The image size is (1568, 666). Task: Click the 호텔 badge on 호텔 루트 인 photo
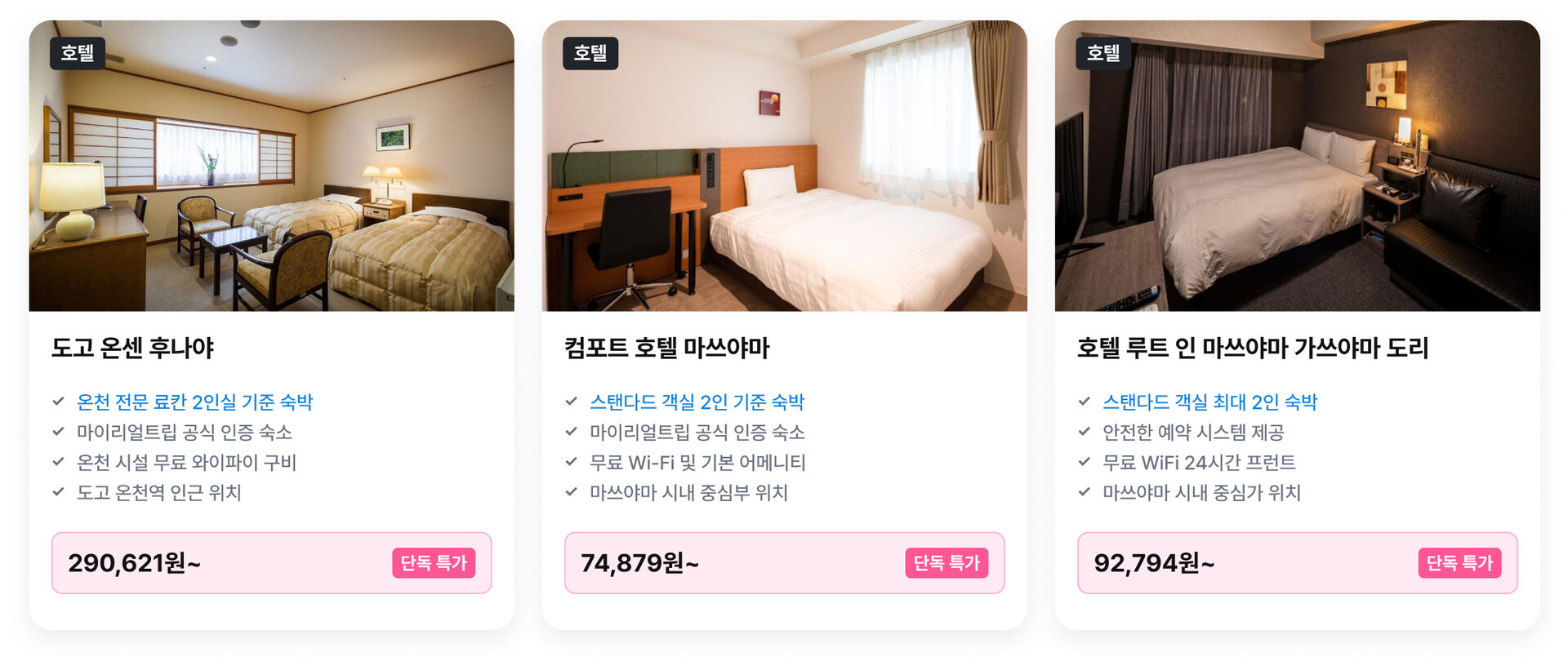pos(1102,53)
